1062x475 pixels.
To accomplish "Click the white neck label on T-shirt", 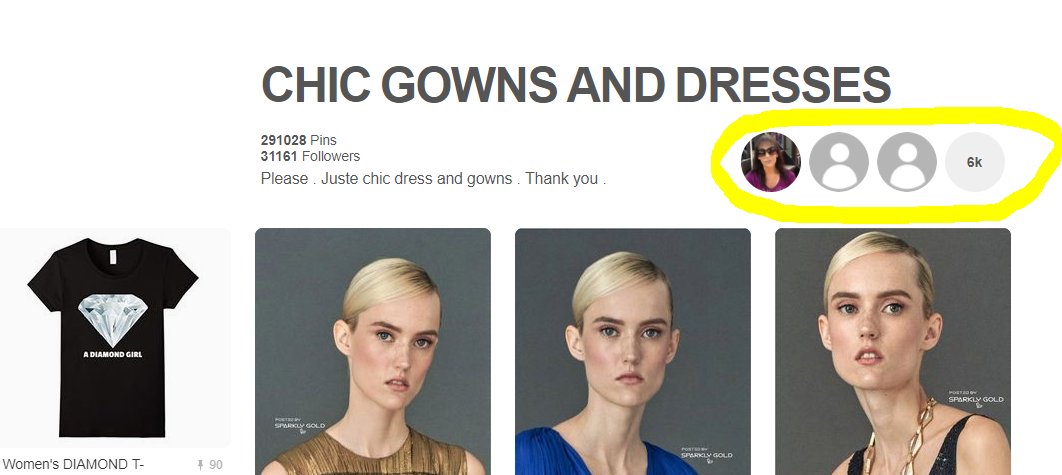I will (113, 256).
